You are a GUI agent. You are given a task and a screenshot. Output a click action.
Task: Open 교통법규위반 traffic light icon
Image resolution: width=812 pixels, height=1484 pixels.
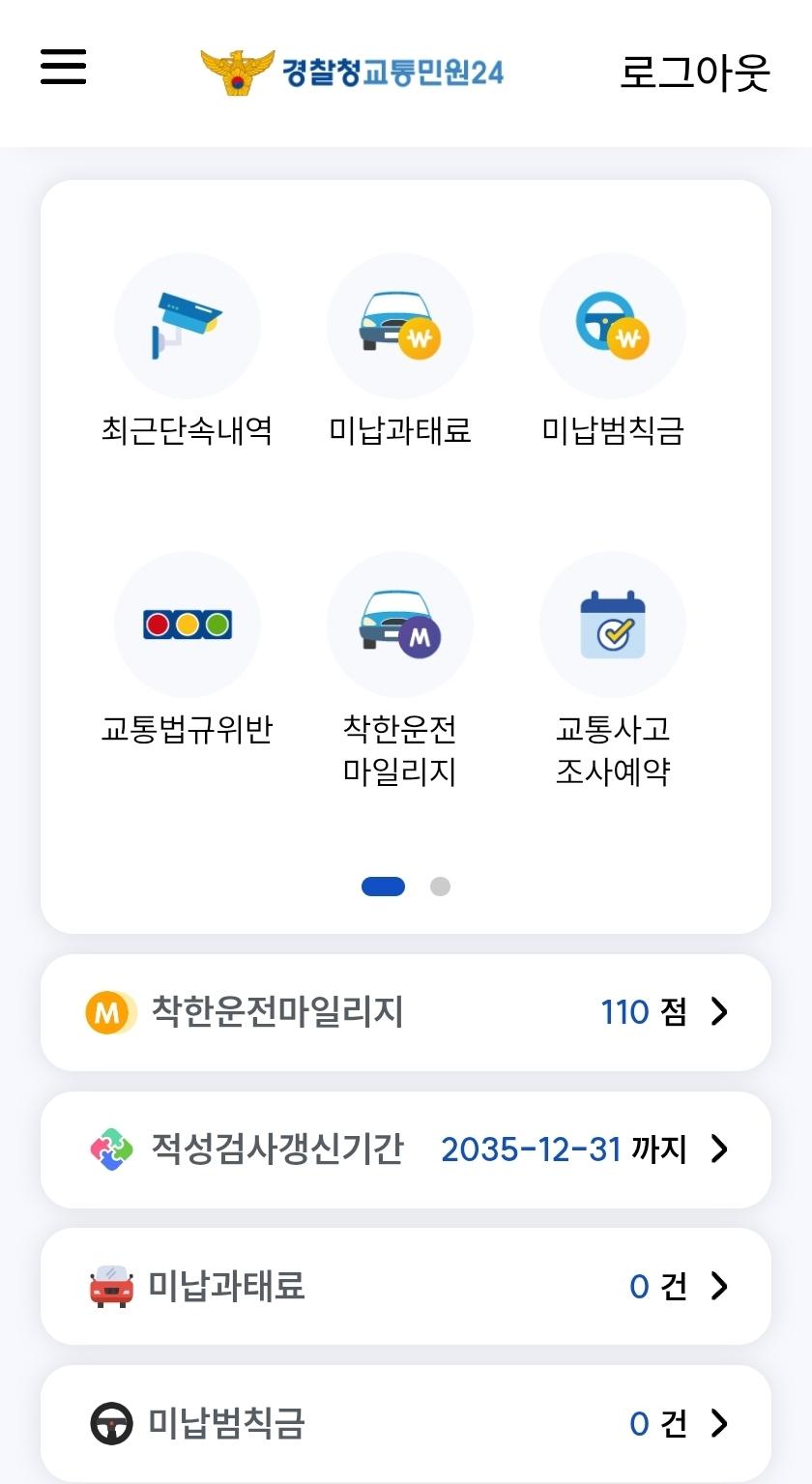(188, 625)
